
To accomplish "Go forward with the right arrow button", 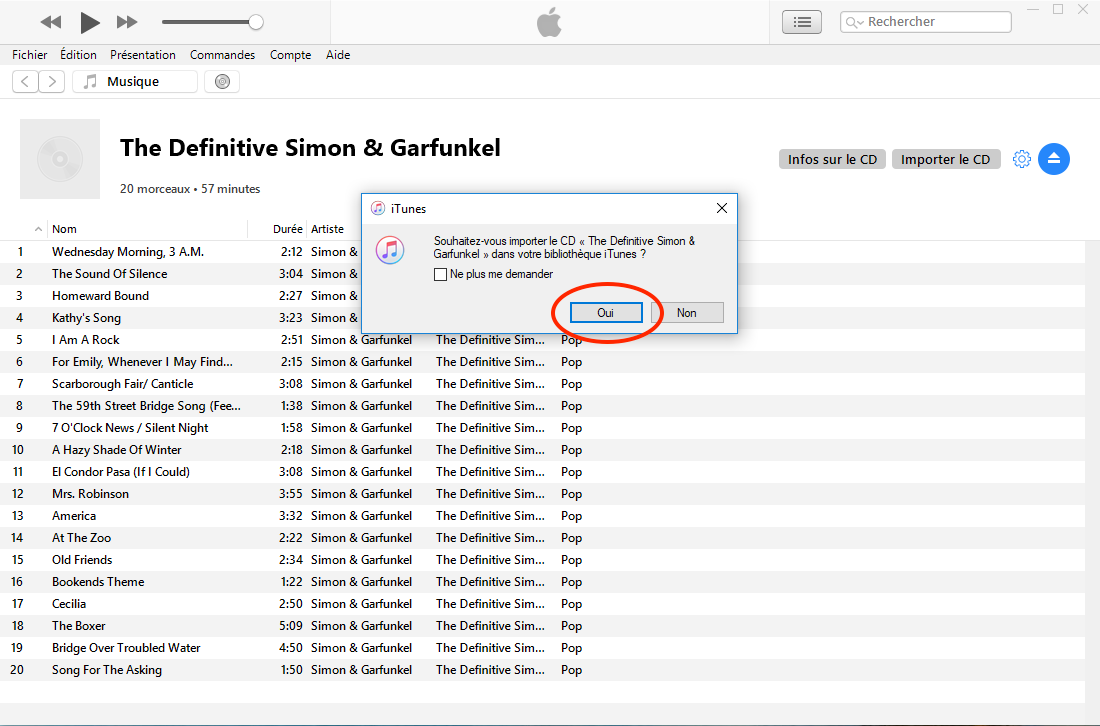I will [52, 81].
